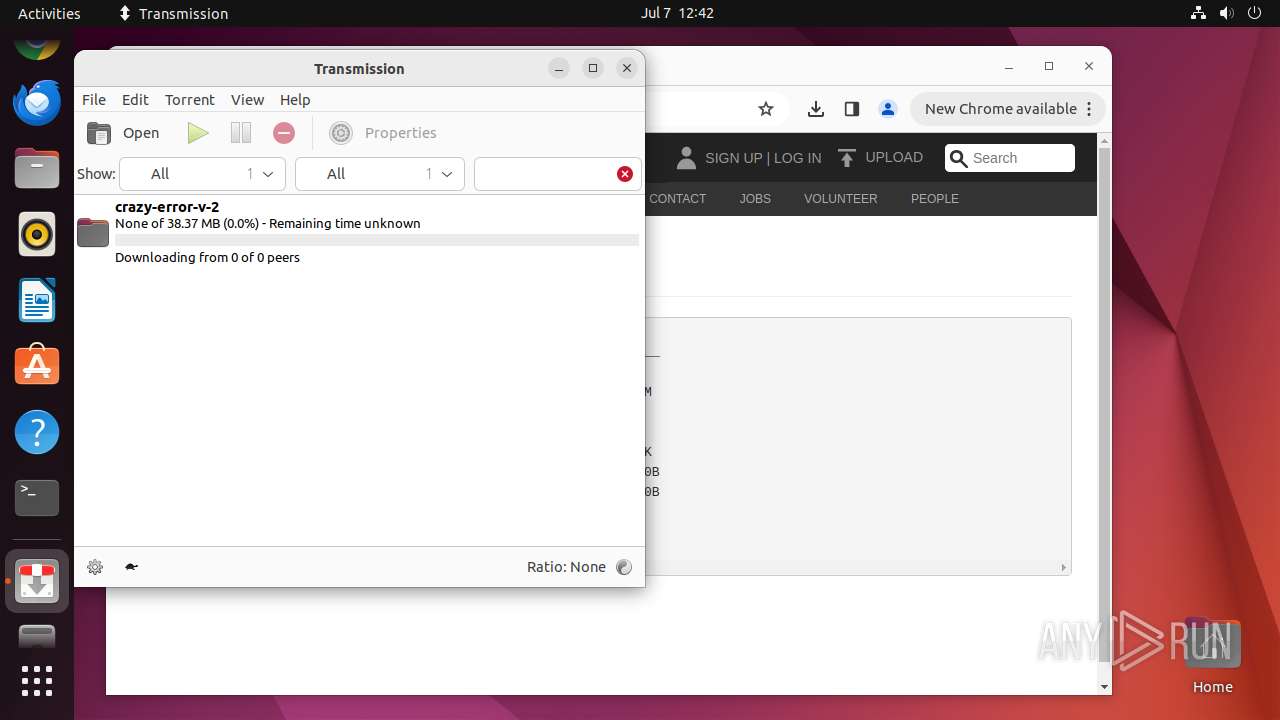
Task: Open Terminal from the dock
Action: coord(37,498)
